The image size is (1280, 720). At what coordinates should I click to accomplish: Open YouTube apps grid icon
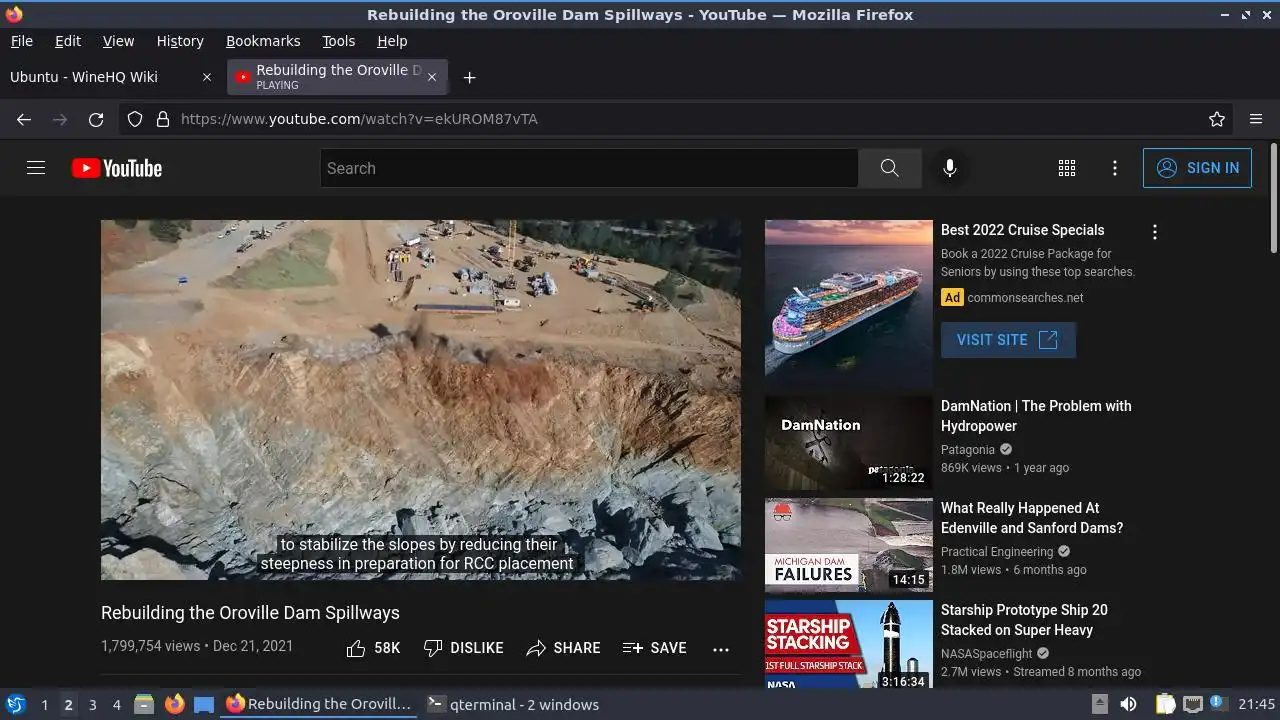[1067, 168]
